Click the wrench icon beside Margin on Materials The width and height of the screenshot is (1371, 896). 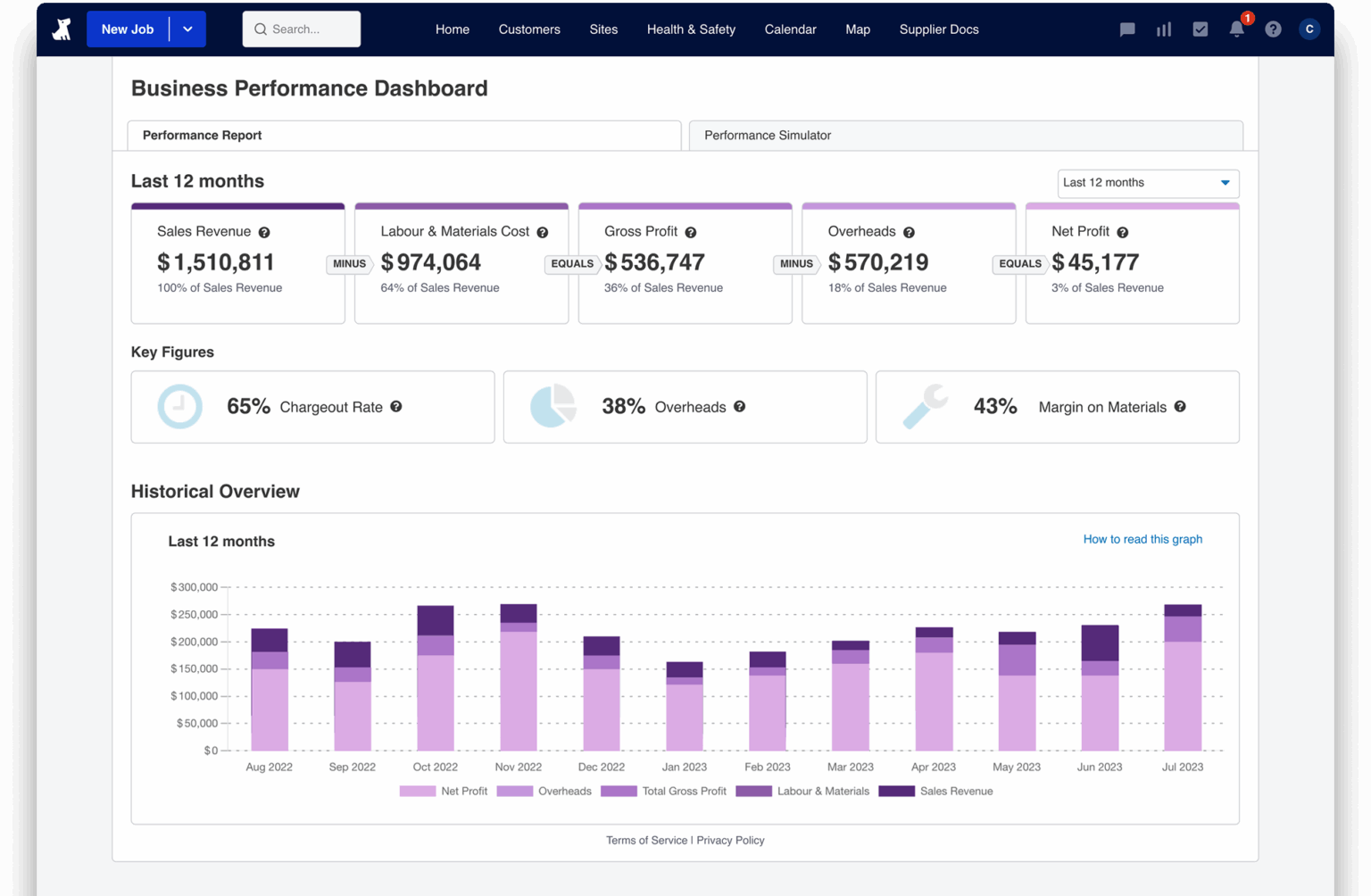(925, 406)
